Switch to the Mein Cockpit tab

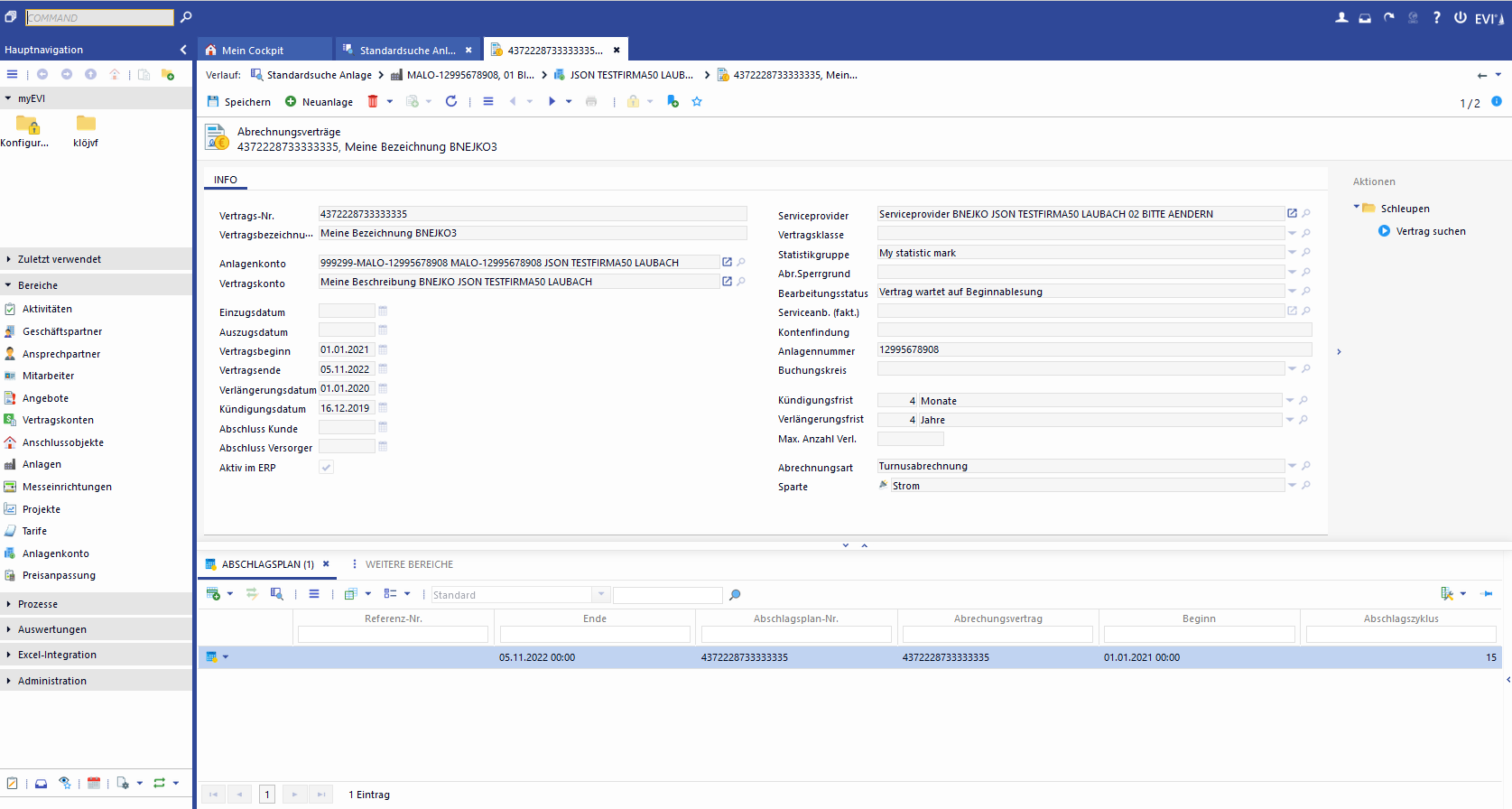(x=252, y=51)
